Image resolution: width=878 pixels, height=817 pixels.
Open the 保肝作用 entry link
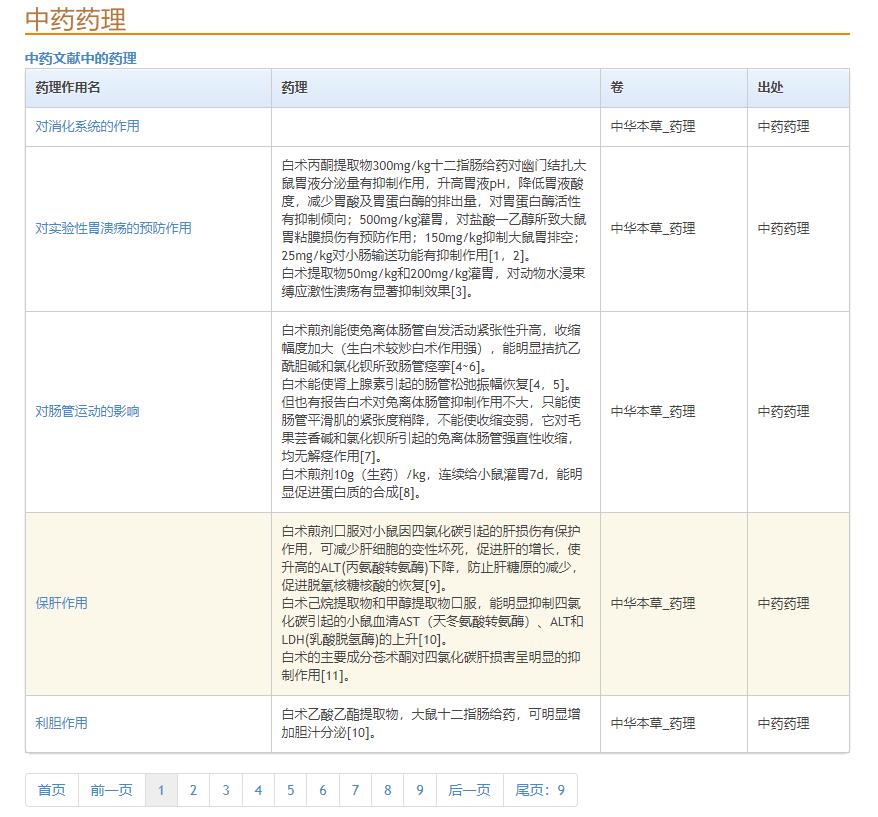tap(62, 603)
